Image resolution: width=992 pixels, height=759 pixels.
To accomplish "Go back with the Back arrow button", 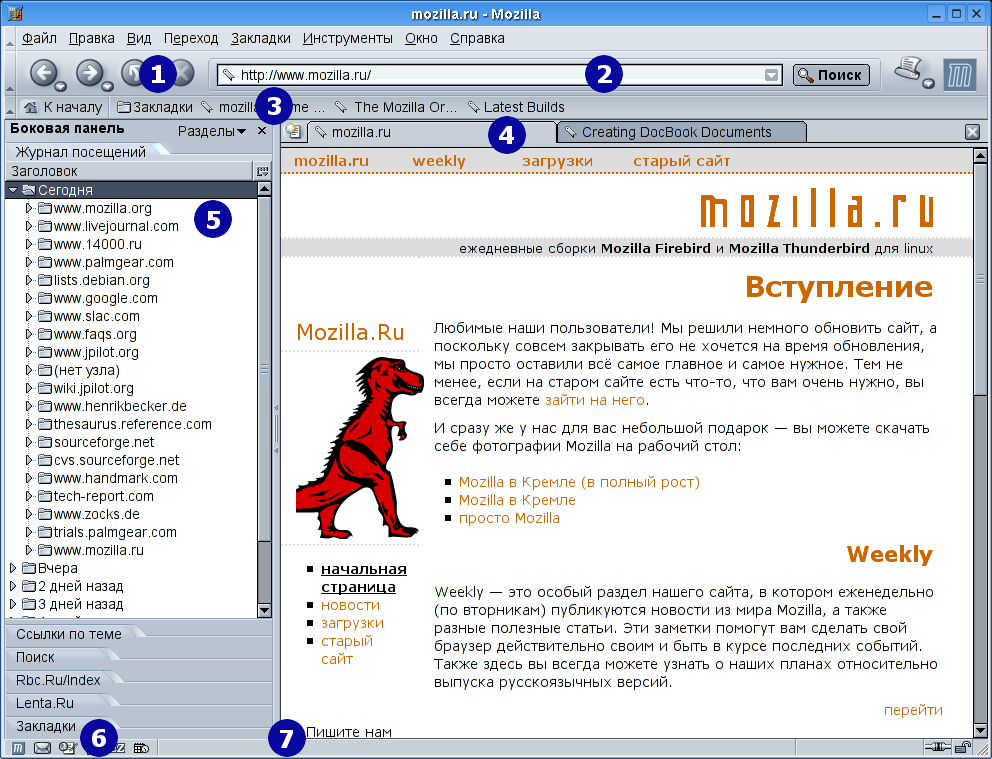I will click(x=44, y=73).
